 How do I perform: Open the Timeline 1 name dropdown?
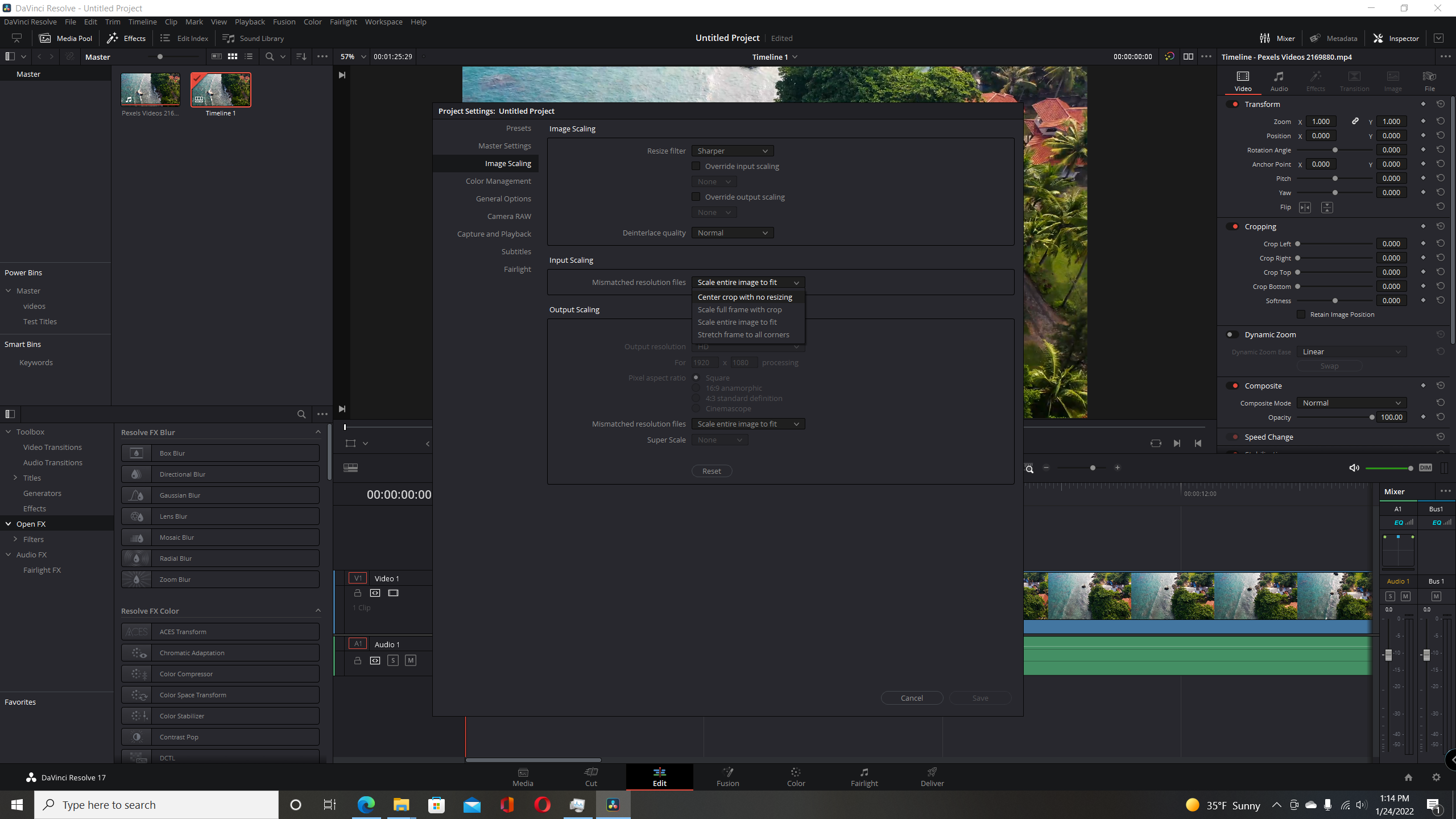pos(774,57)
